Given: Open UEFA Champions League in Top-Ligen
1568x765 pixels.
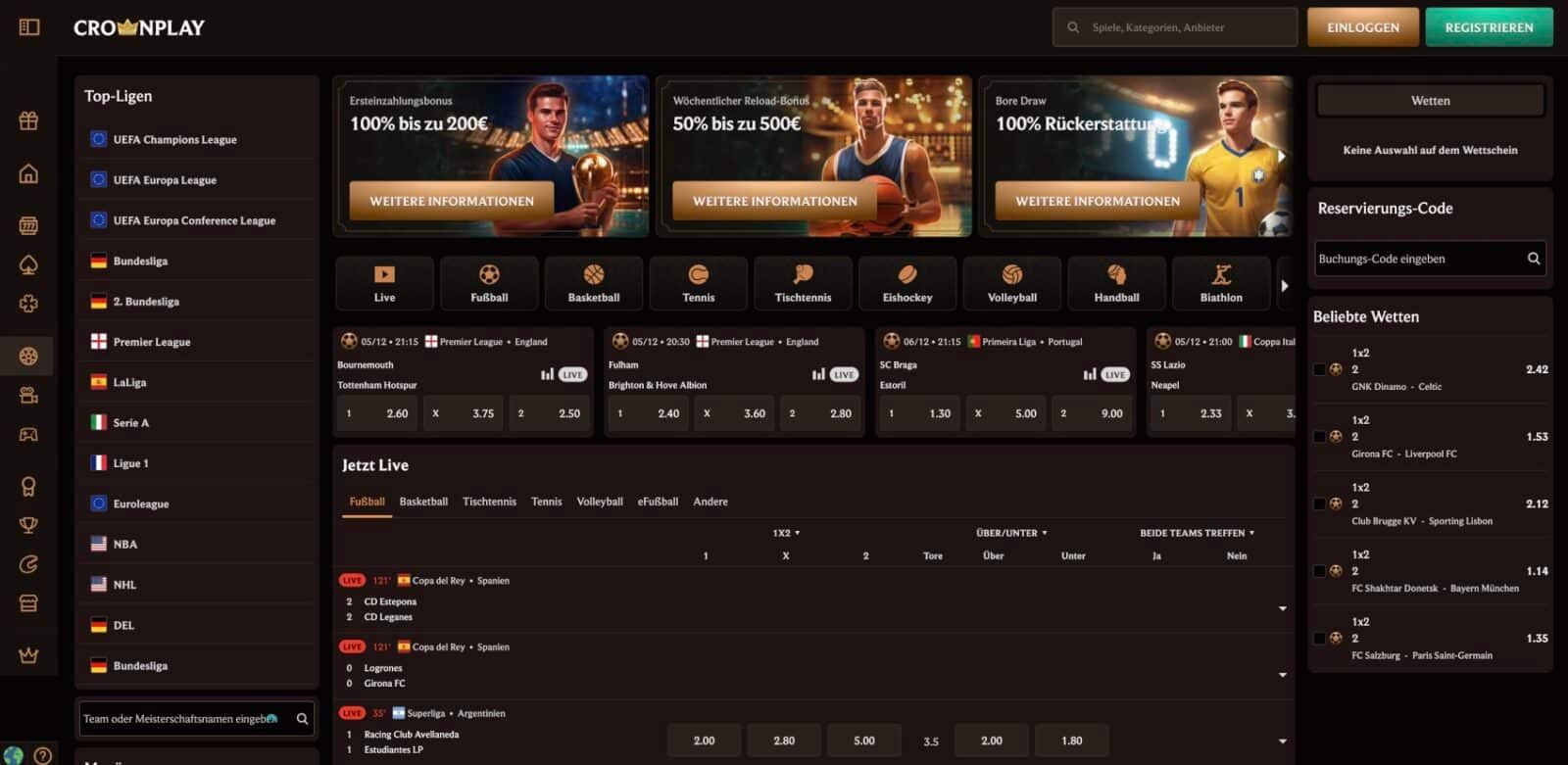Looking at the screenshot, I should point(174,140).
